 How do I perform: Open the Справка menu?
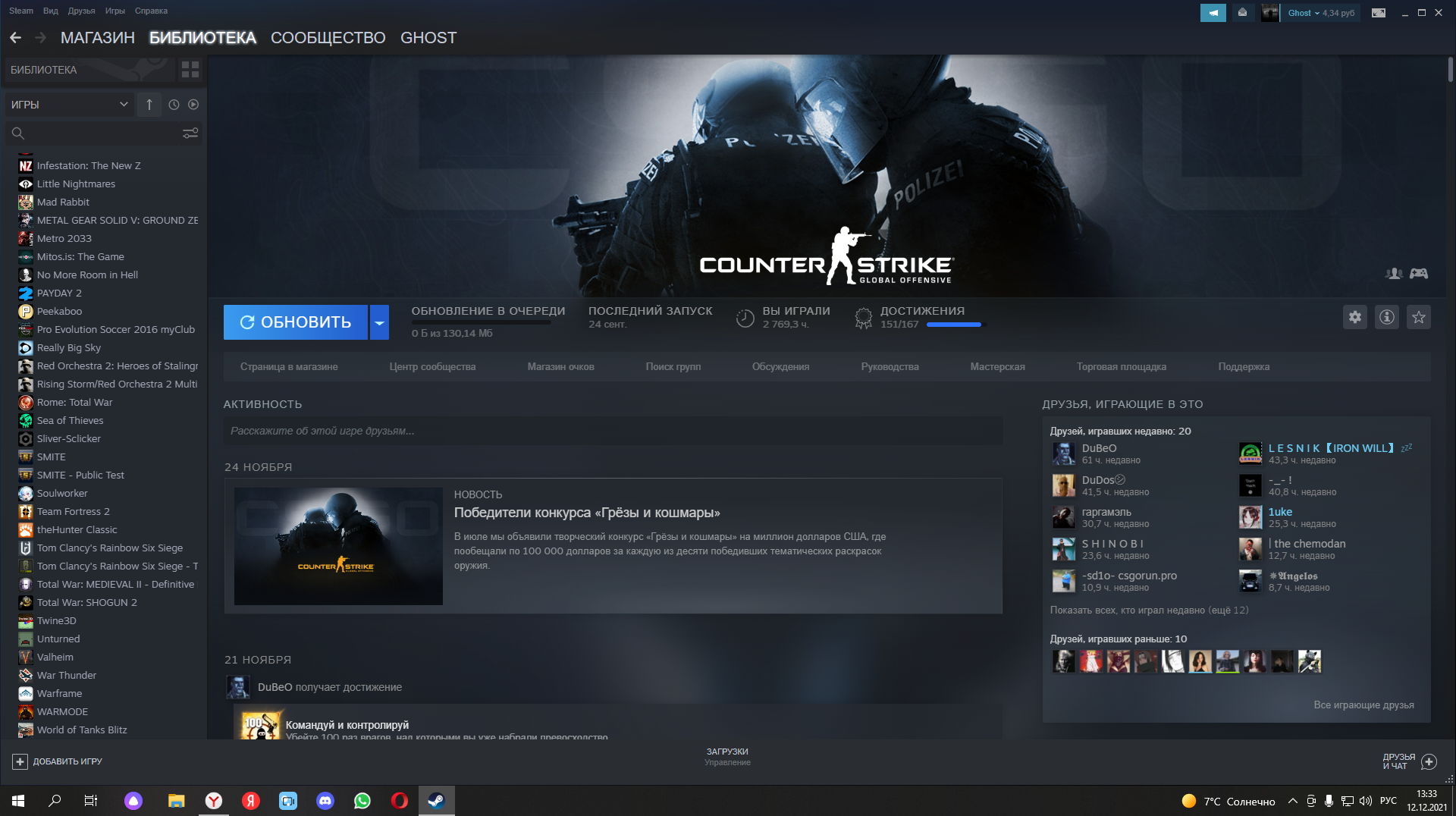(151, 11)
